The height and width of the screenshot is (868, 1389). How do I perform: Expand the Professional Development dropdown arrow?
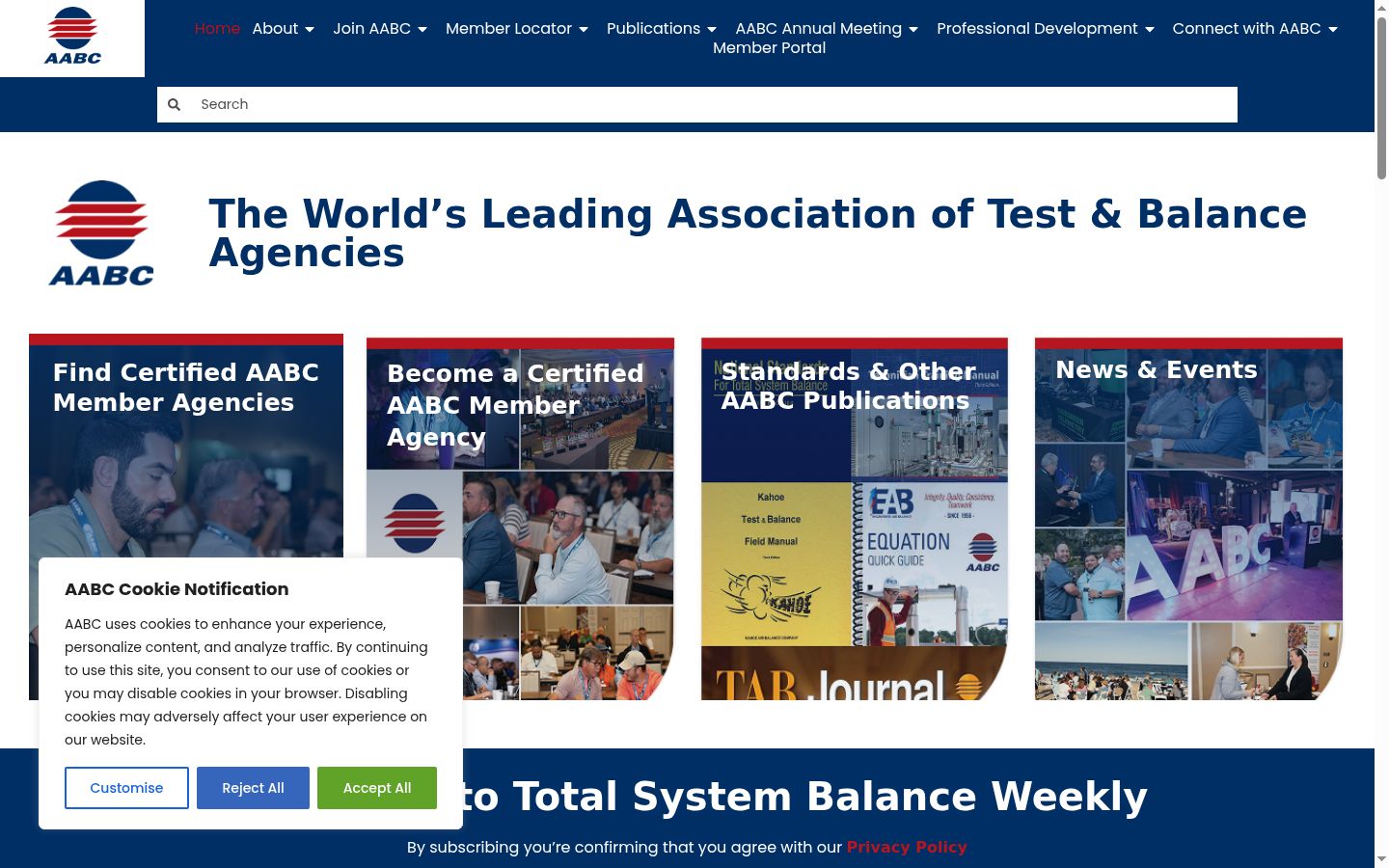[1150, 30]
